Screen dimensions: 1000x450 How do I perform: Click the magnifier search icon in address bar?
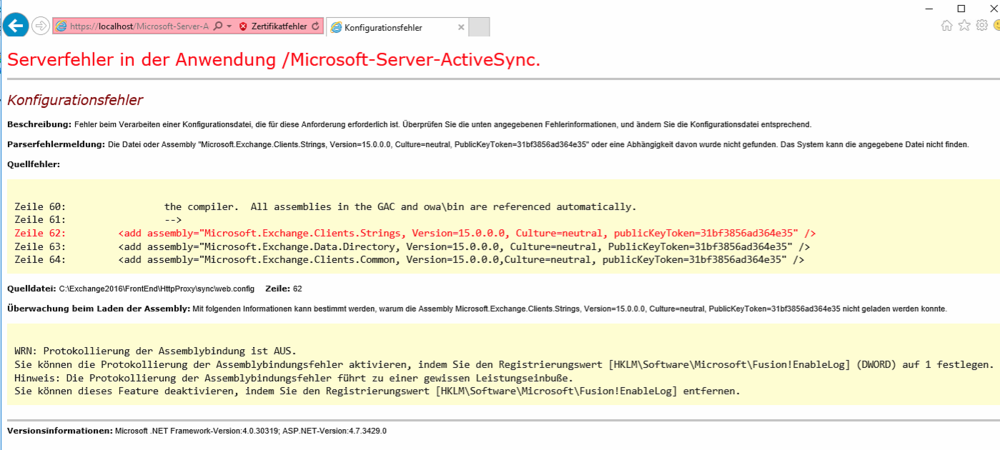coord(217,26)
